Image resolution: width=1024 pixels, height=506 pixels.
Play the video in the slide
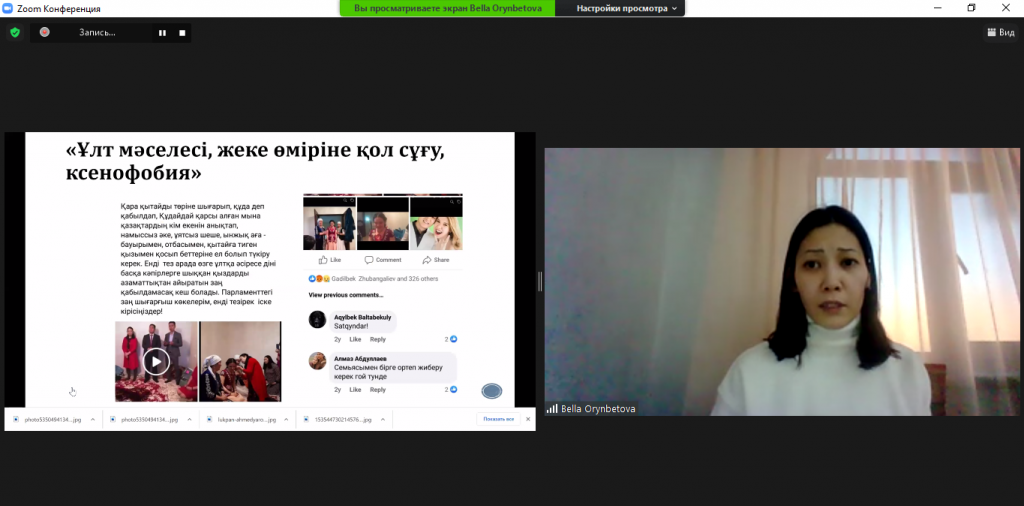156,361
